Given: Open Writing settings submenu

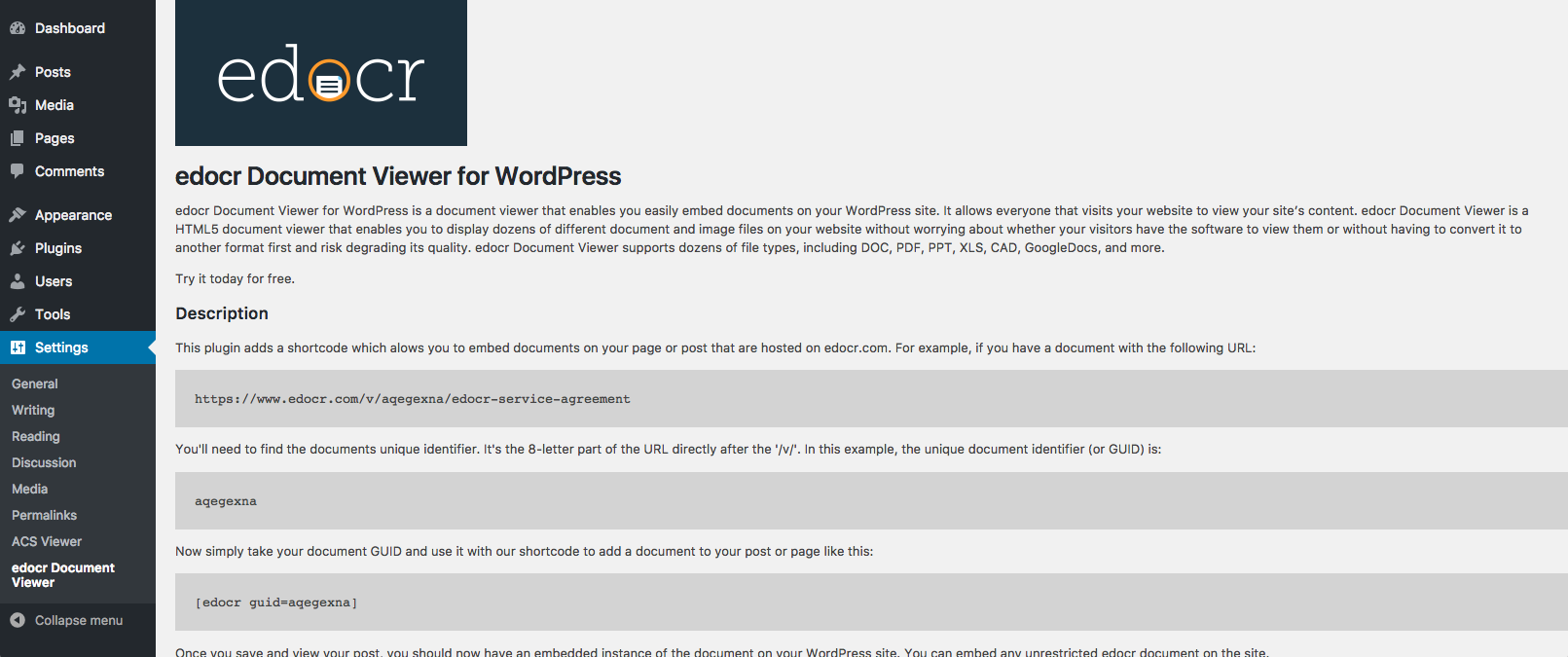Looking at the screenshot, I should coord(33,411).
